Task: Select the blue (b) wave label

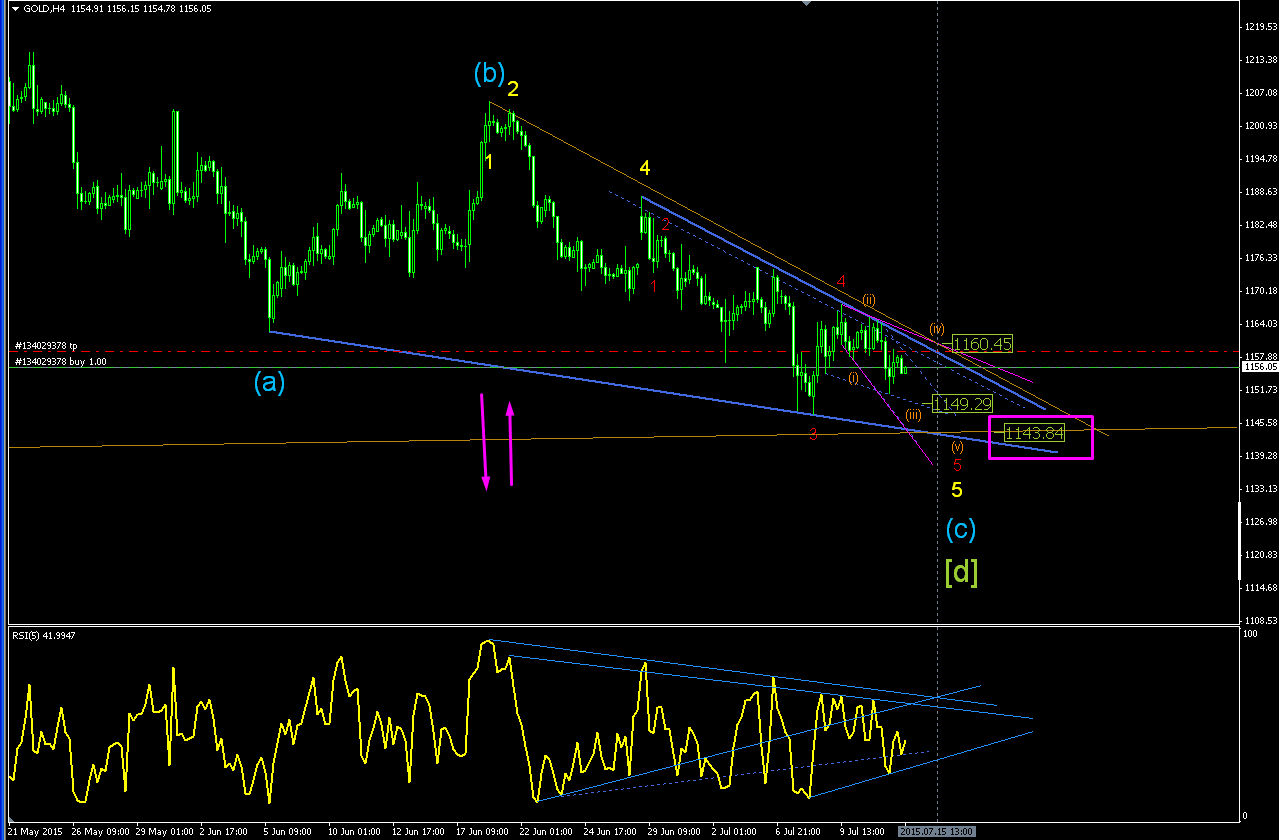Action: (x=489, y=73)
